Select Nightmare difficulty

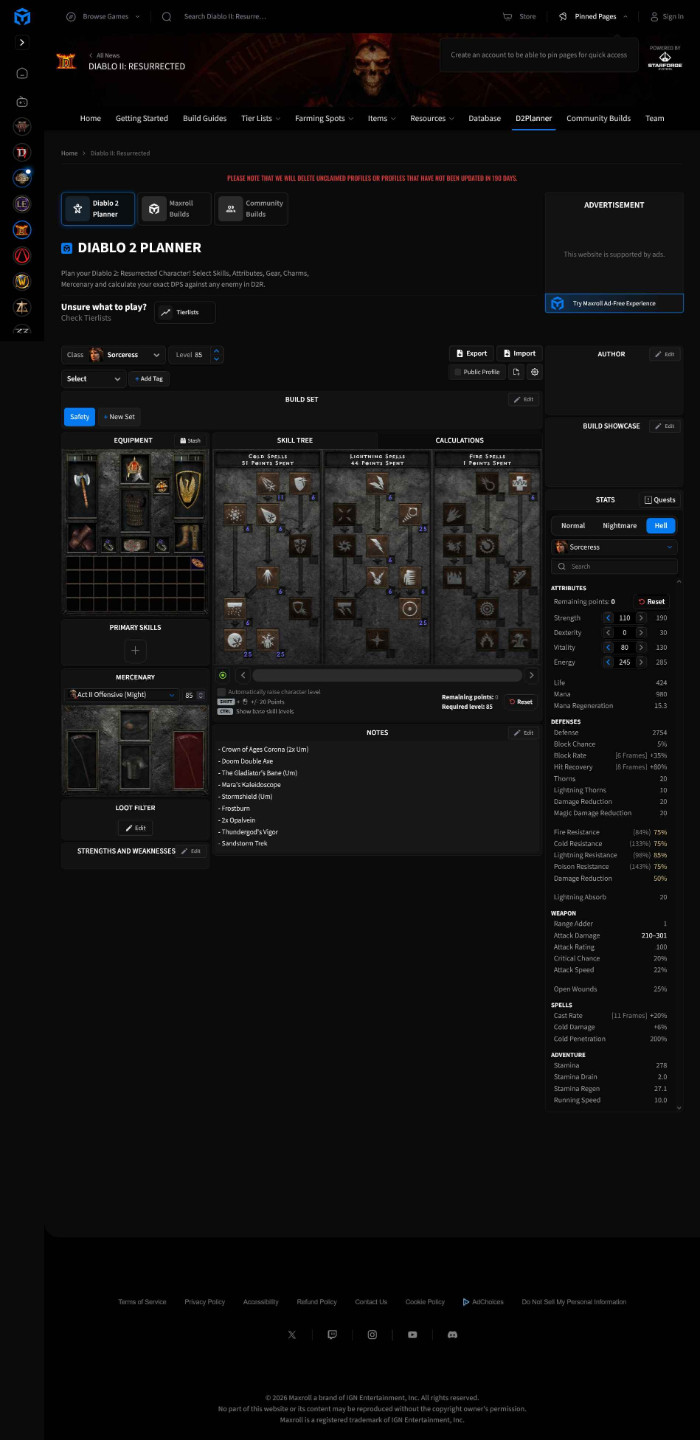click(x=619, y=525)
